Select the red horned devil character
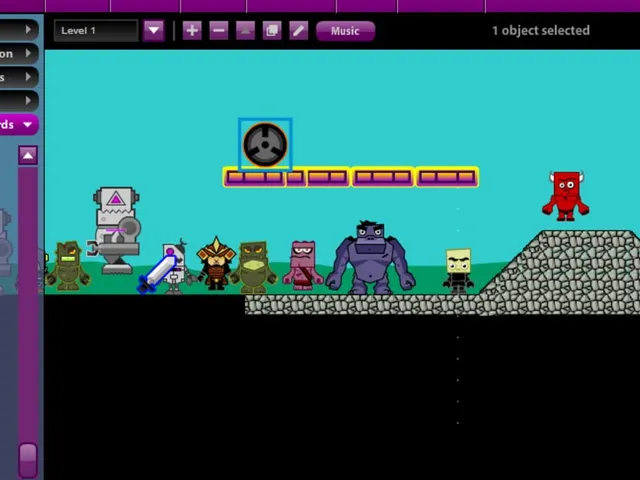 (566, 196)
